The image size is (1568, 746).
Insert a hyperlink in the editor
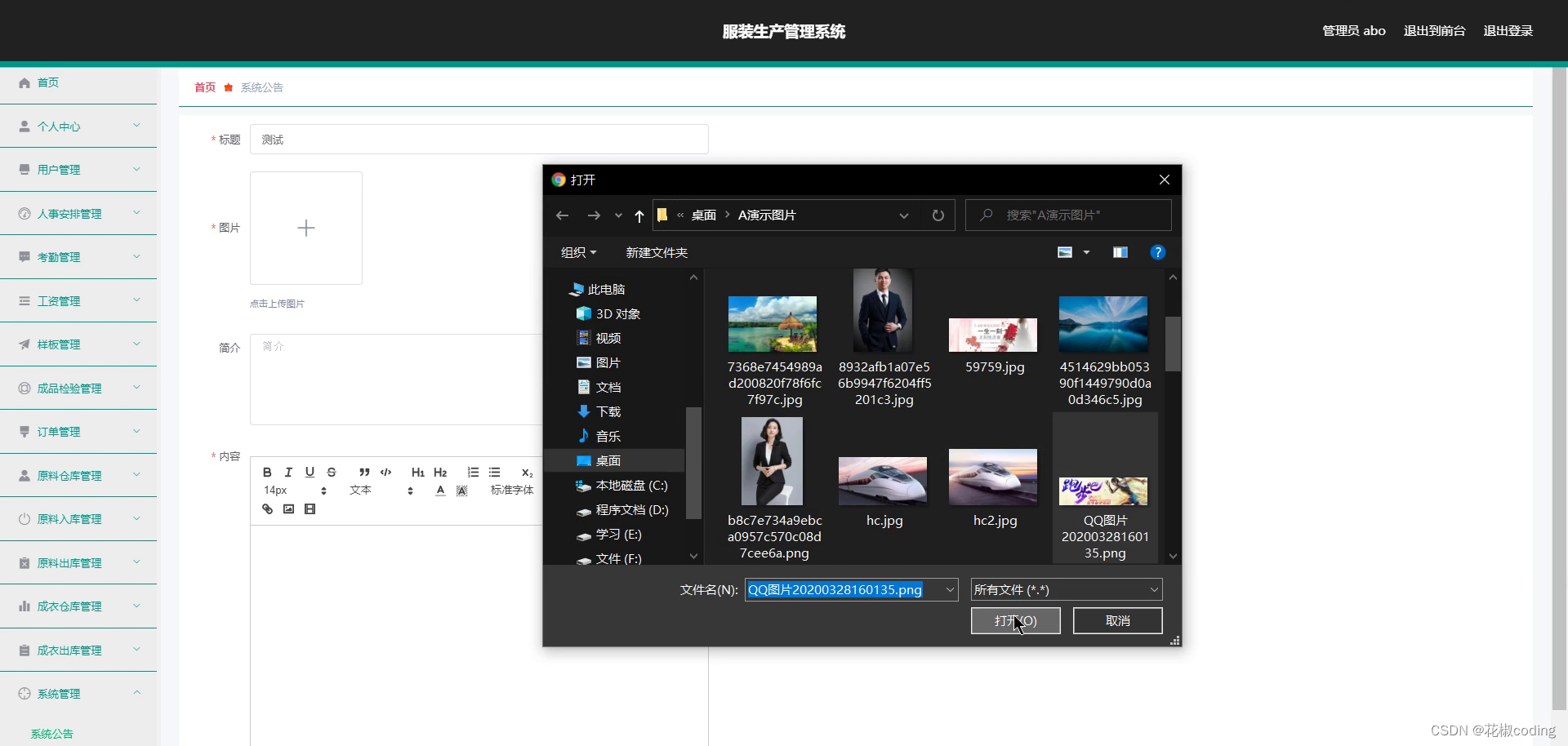pos(267,509)
